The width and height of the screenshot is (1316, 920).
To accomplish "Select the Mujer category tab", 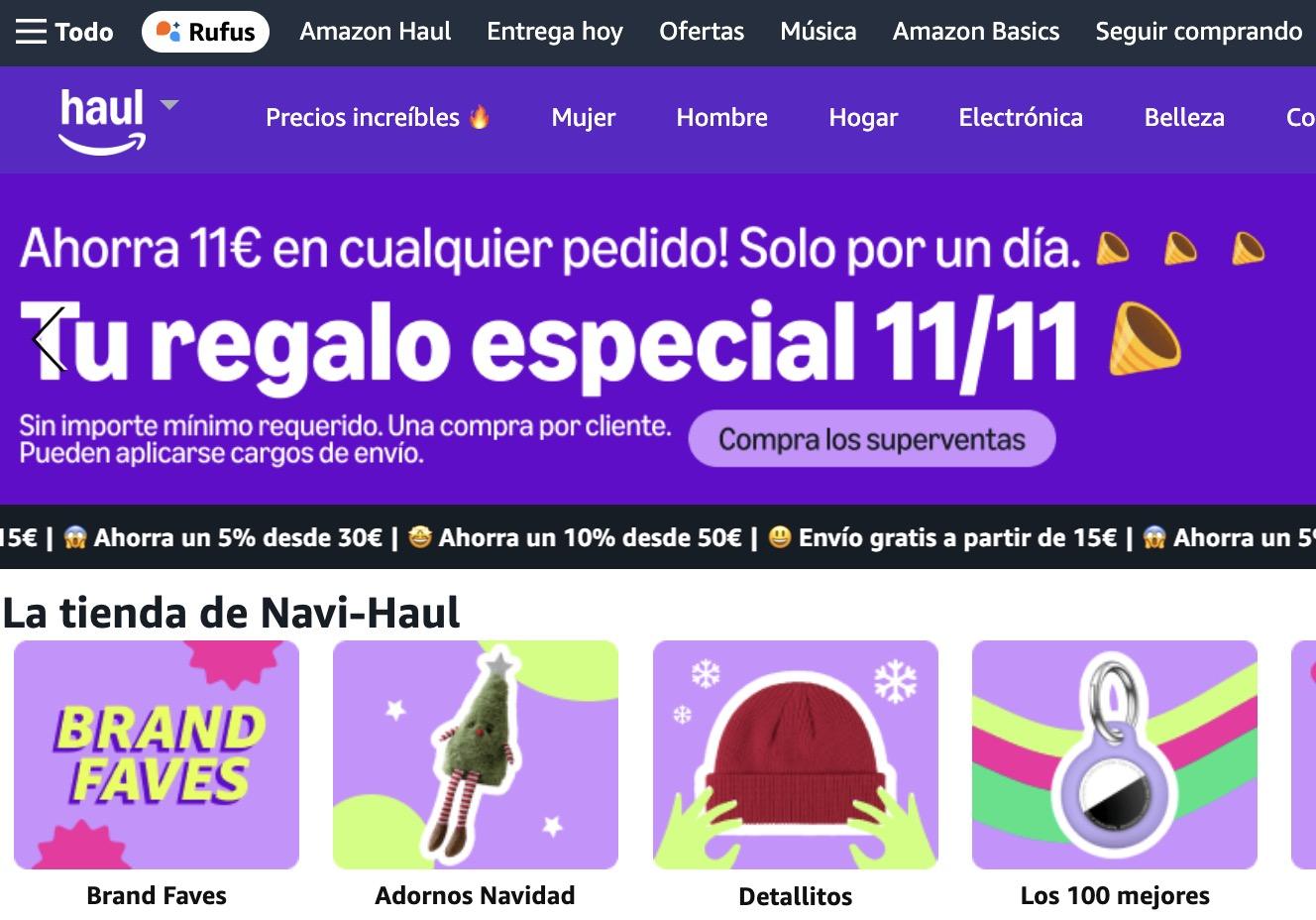I will [584, 117].
